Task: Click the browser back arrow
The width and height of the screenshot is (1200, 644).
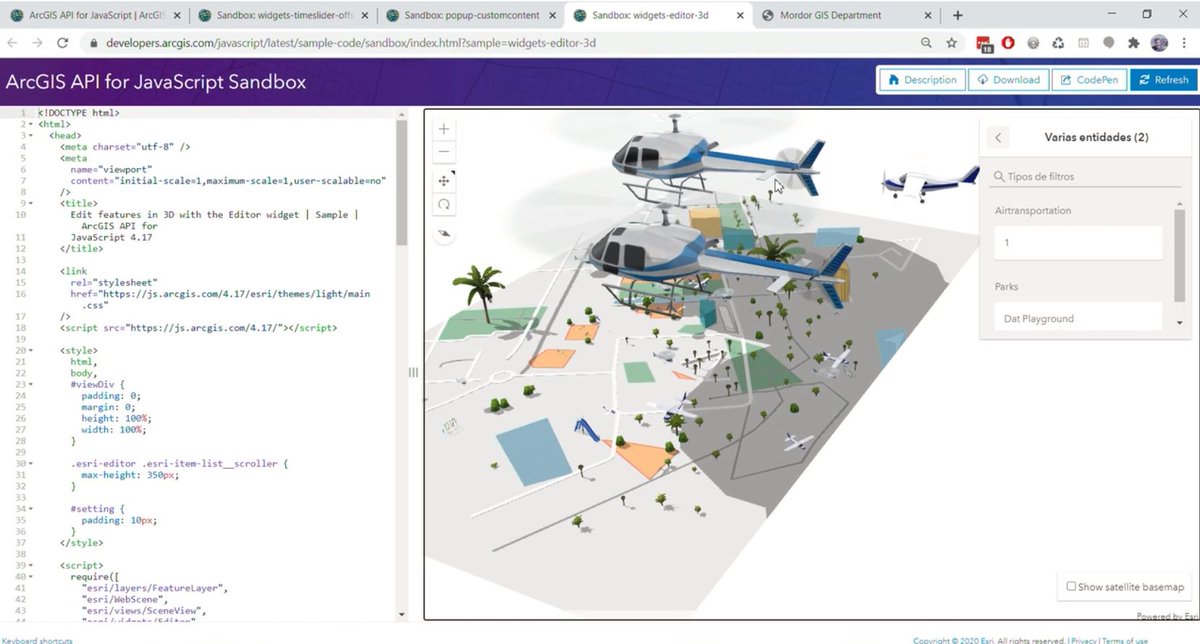Action: [13, 44]
